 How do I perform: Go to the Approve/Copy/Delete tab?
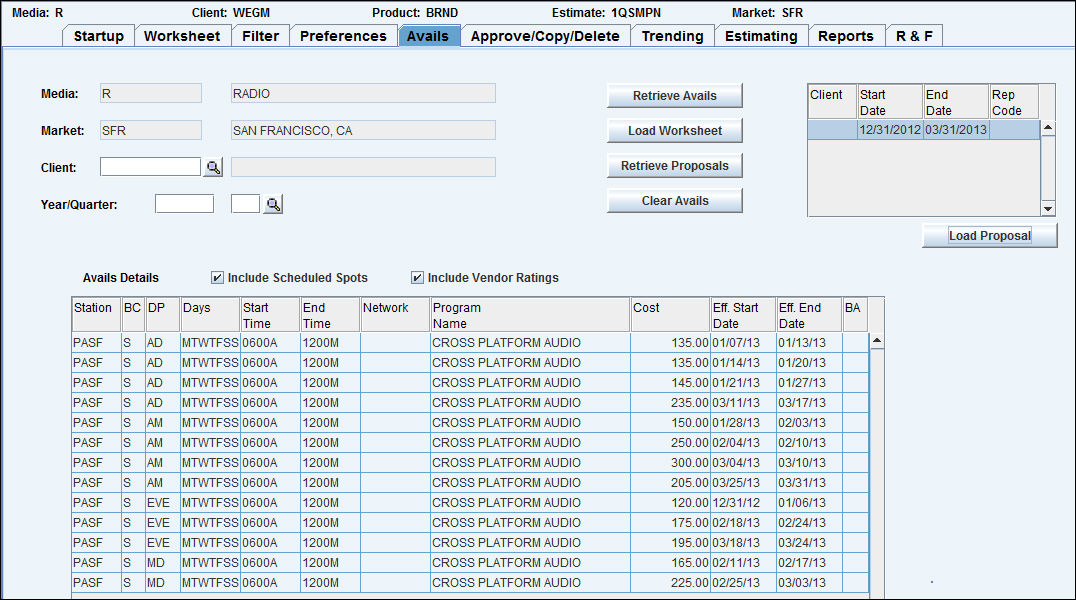(x=545, y=36)
